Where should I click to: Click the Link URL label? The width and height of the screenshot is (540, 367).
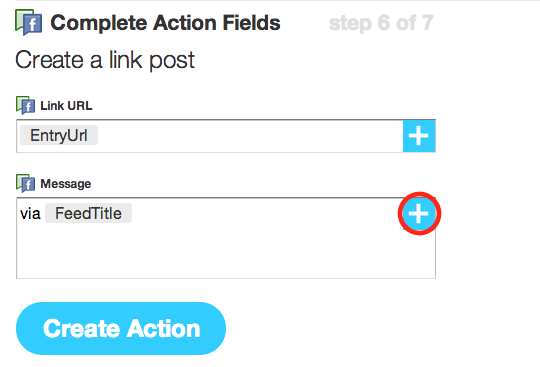(x=66, y=106)
